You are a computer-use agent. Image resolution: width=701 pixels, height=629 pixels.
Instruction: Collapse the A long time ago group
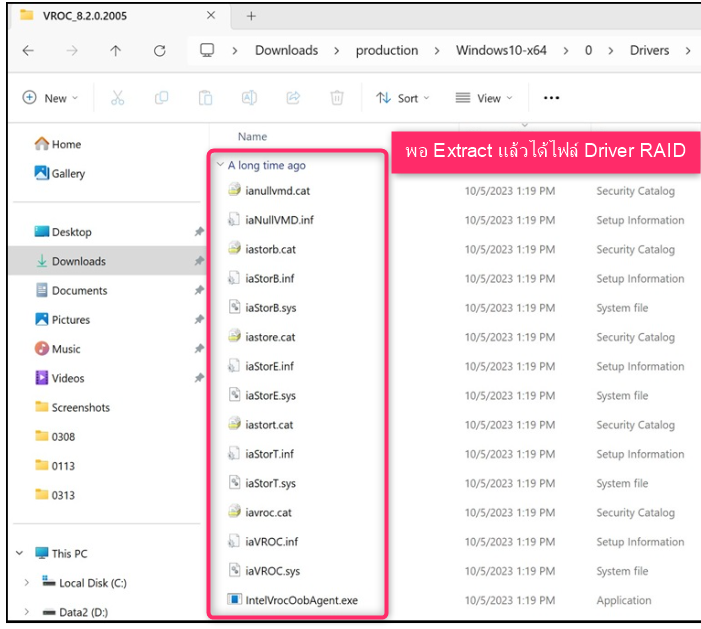pos(220,165)
